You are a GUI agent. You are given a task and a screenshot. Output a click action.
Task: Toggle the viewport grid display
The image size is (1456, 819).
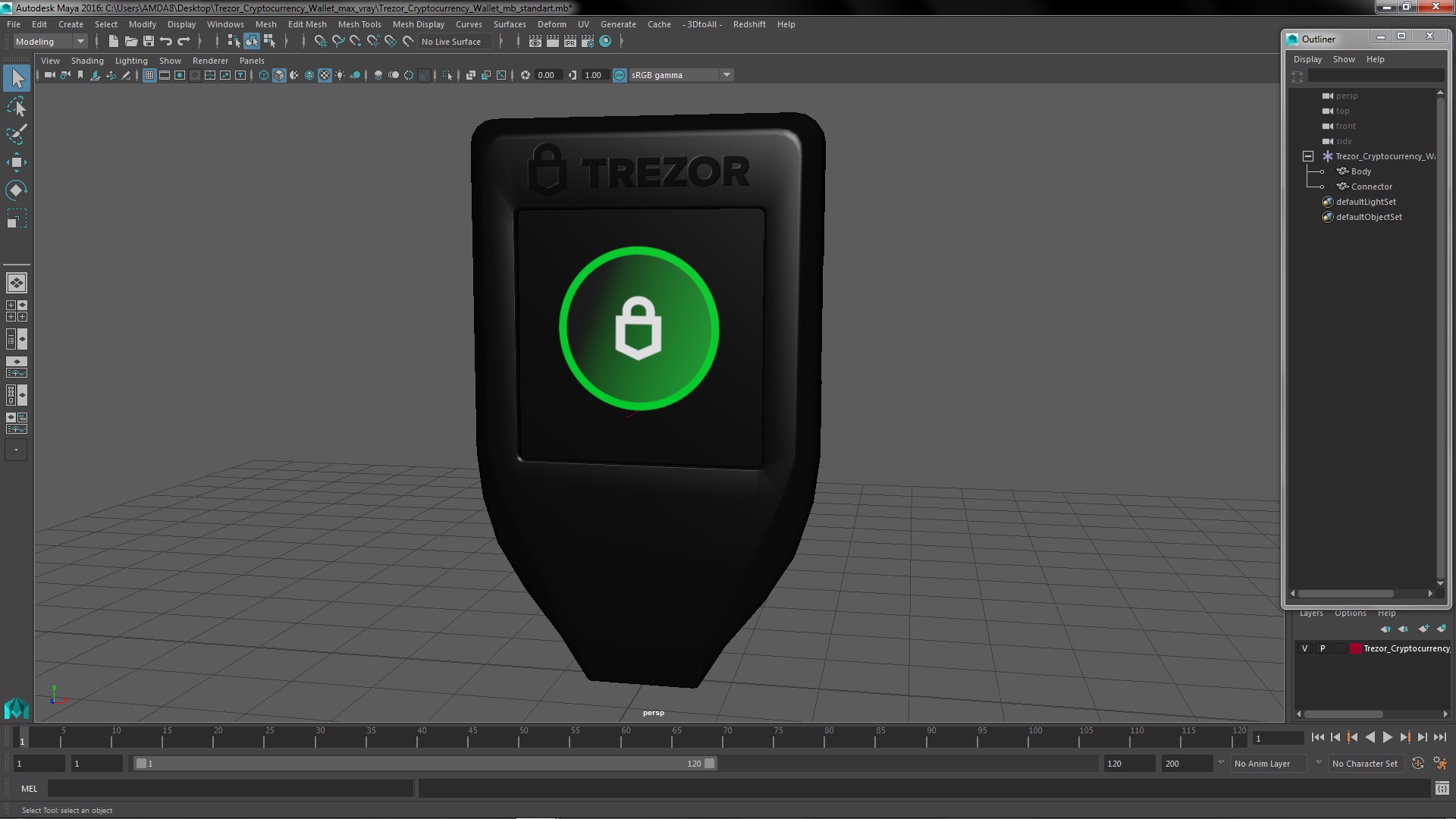pyautogui.click(x=149, y=75)
